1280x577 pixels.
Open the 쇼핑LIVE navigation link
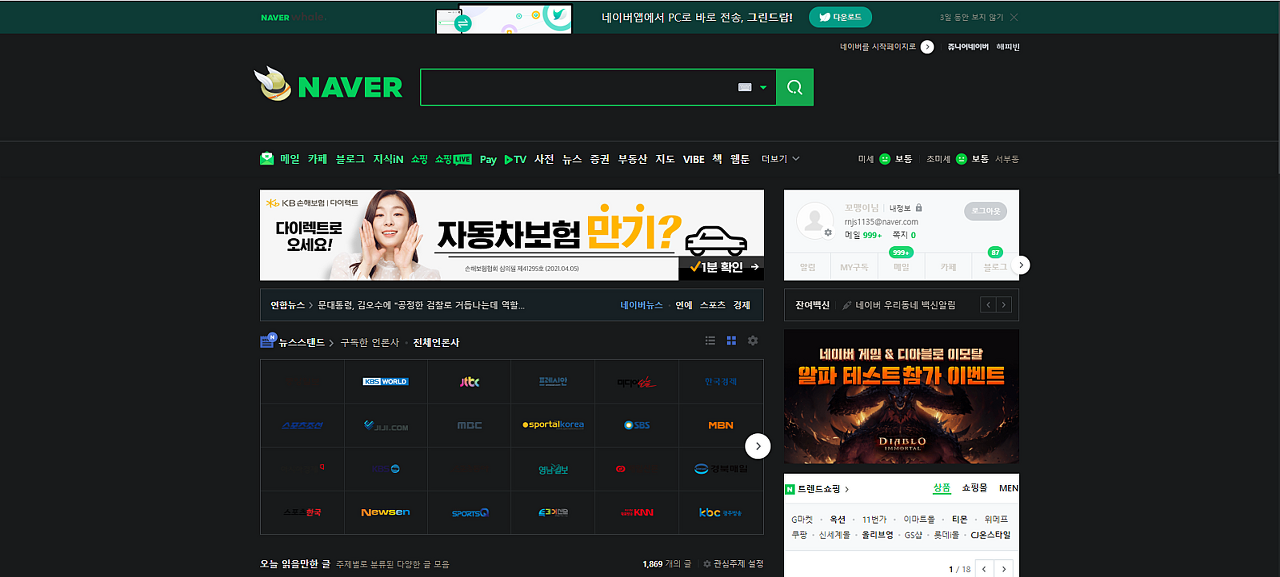tap(453, 159)
